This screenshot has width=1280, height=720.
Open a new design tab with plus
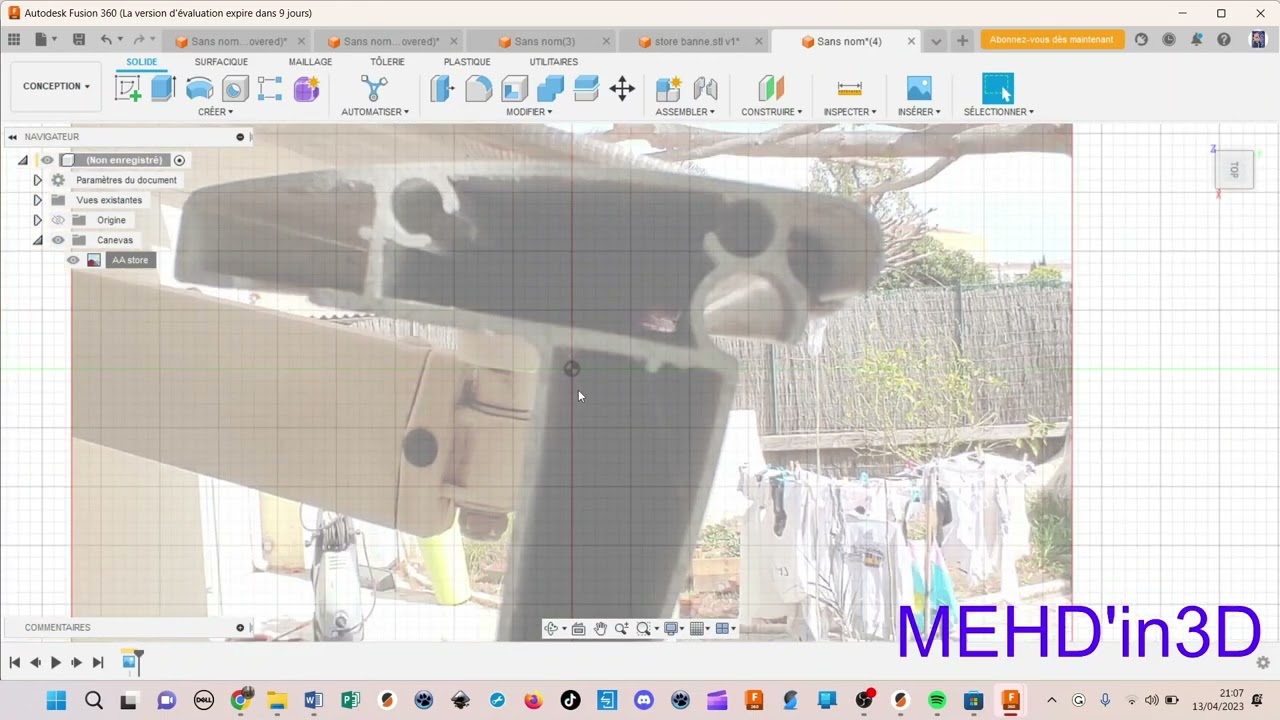962,41
